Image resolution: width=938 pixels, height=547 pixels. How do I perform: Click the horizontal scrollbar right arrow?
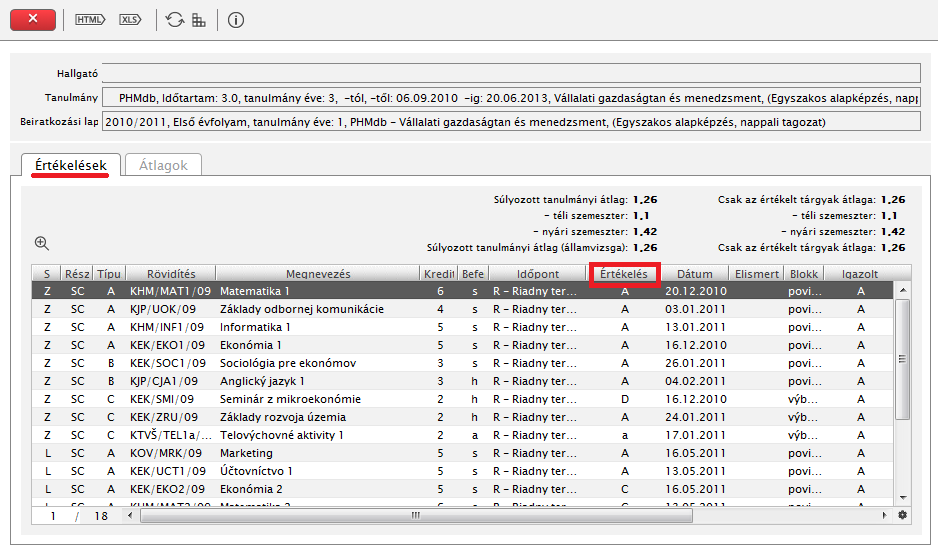(884, 515)
